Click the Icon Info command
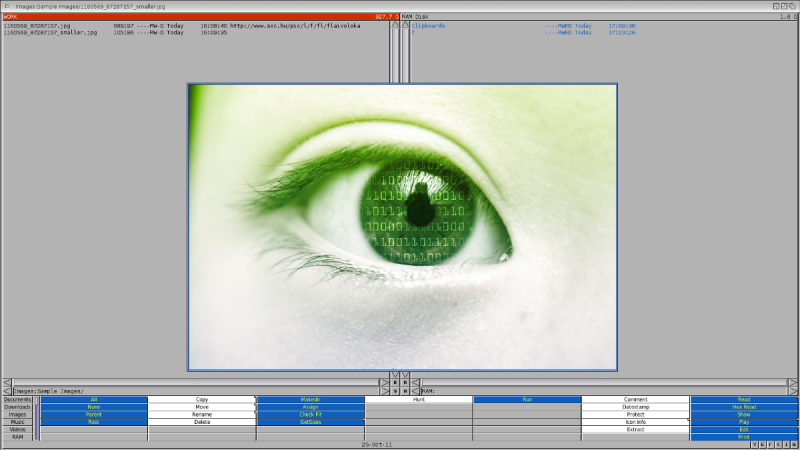The image size is (800, 450). click(x=635, y=422)
